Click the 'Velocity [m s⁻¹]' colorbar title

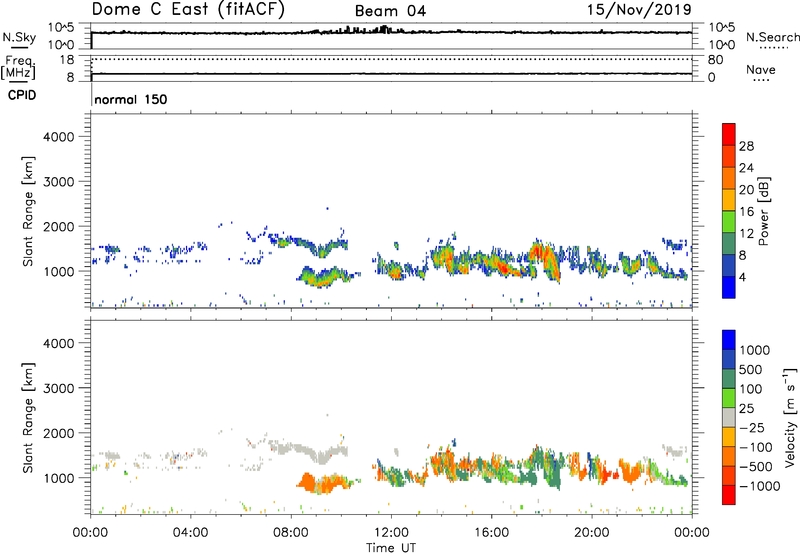pos(791,417)
